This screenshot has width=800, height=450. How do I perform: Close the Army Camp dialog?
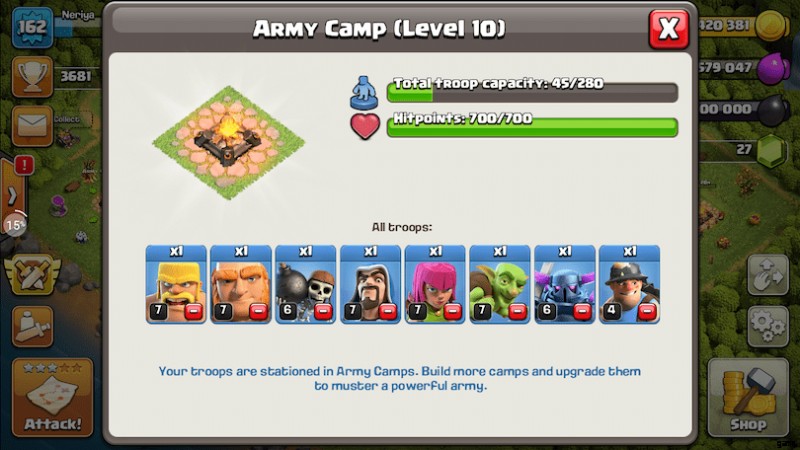point(669,29)
